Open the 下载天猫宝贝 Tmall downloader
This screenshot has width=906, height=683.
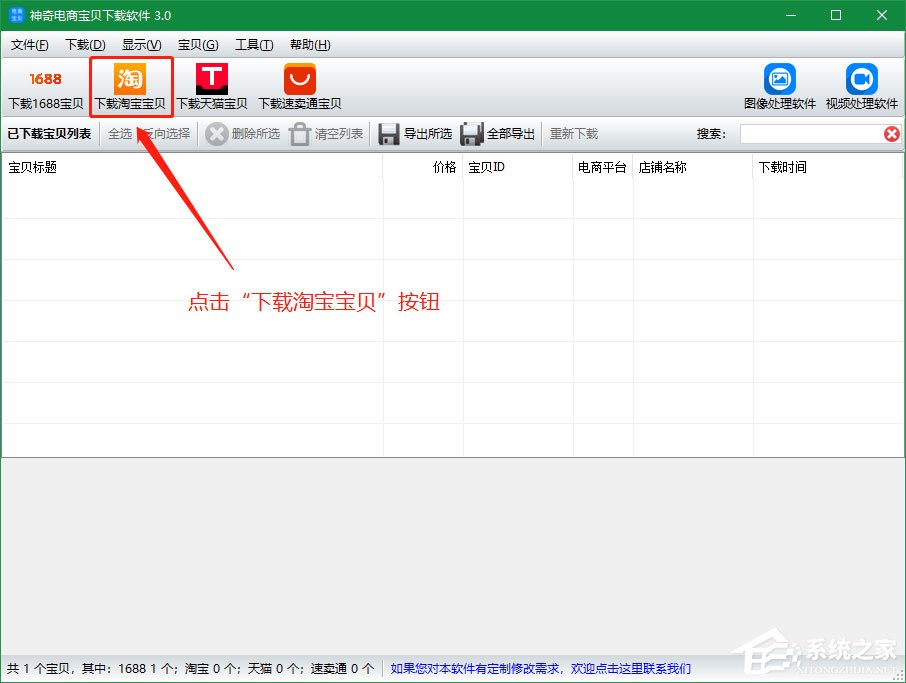(x=212, y=86)
